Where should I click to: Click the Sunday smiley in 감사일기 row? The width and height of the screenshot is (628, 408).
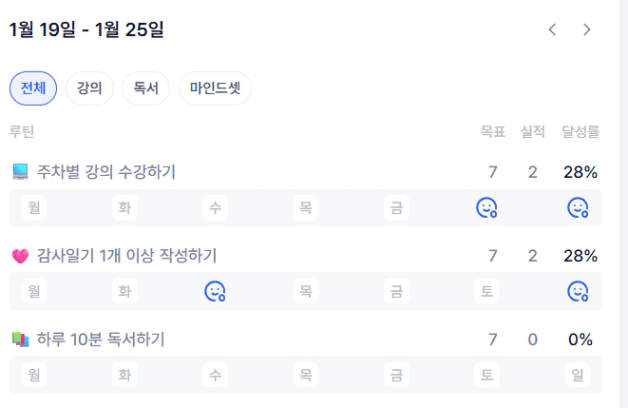pyautogui.click(x=577, y=291)
